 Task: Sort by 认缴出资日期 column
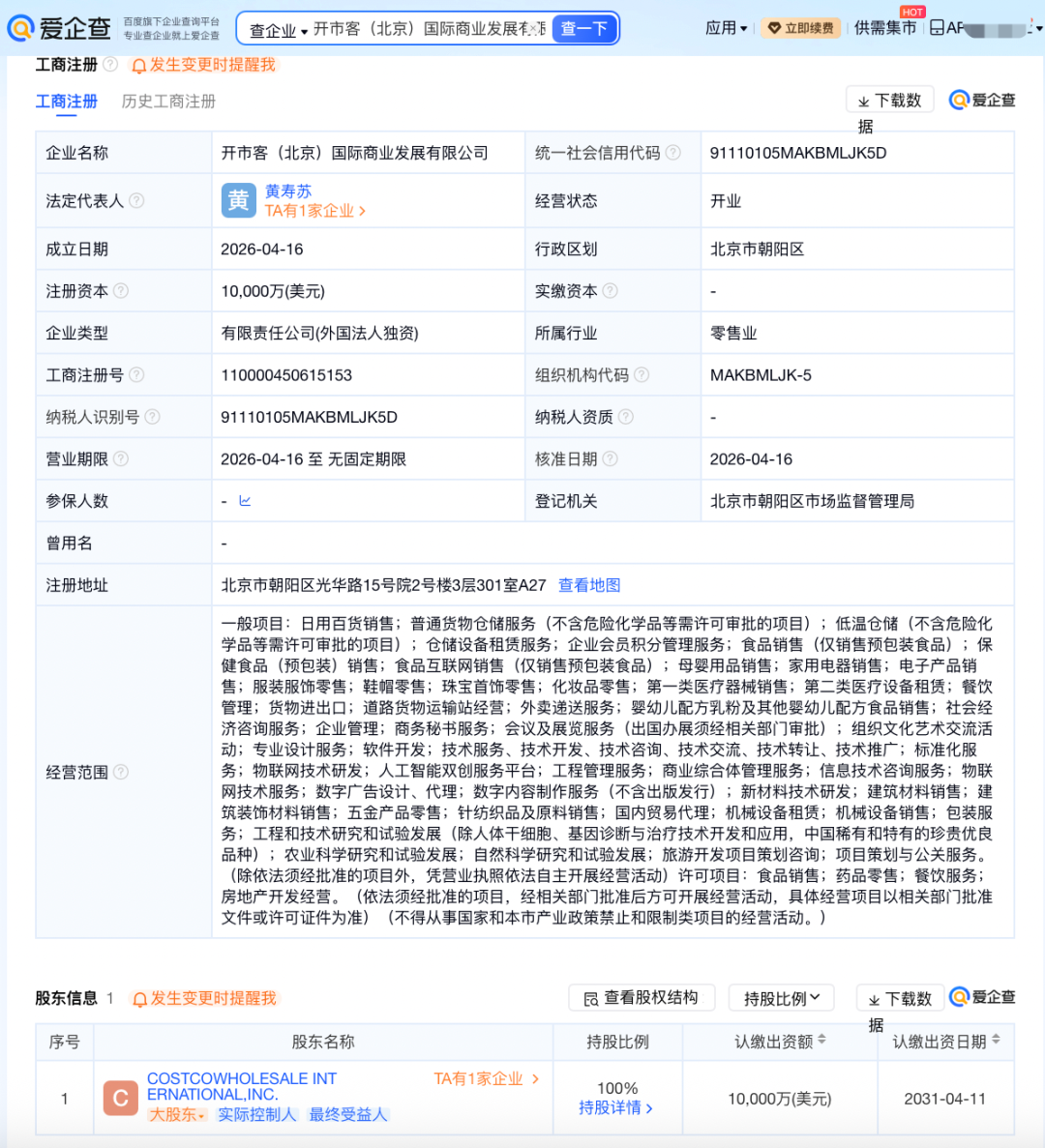(x=996, y=1040)
